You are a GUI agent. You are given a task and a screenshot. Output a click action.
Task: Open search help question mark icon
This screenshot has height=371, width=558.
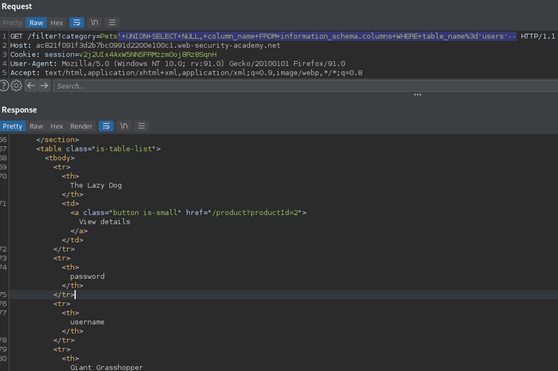pos(4,86)
